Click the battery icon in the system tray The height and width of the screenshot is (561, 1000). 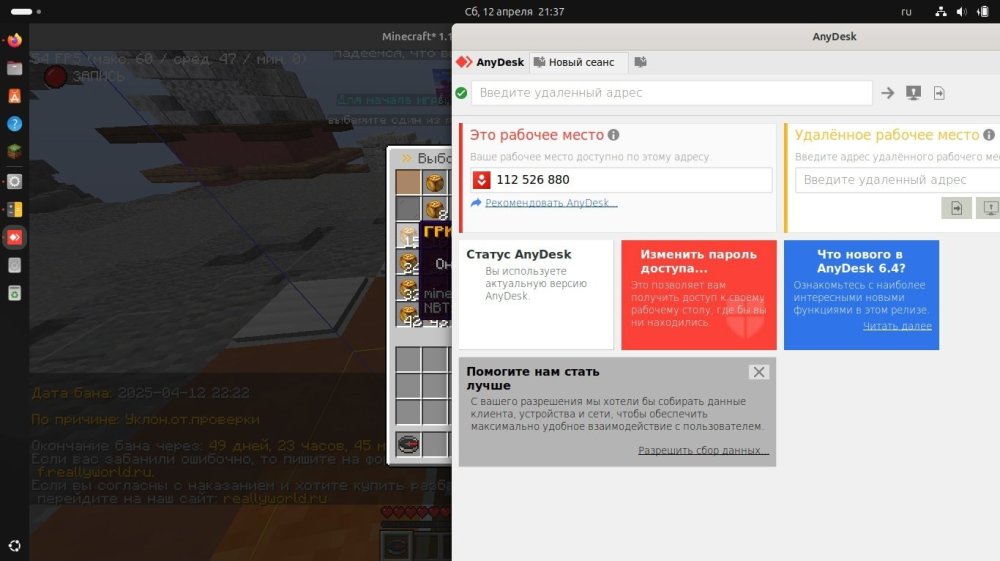pos(983,11)
